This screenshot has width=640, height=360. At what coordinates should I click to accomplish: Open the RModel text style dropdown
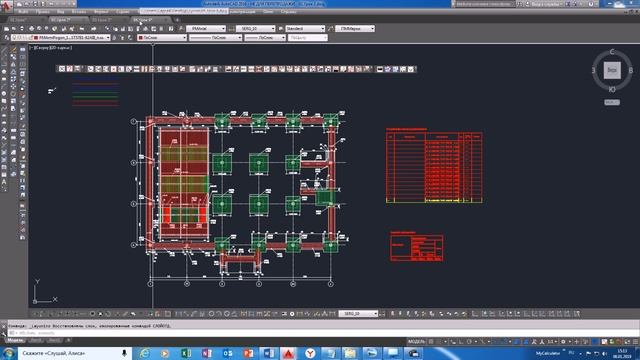pyautogui.click(x=206, y=29)
